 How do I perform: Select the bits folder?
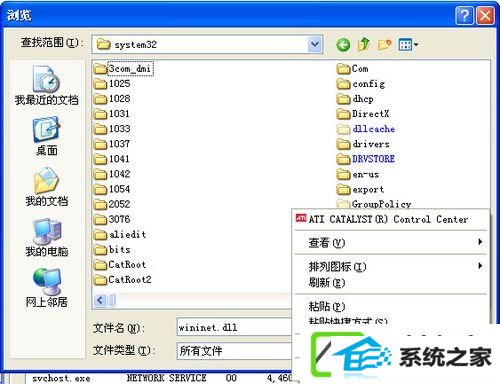(112, 249)
